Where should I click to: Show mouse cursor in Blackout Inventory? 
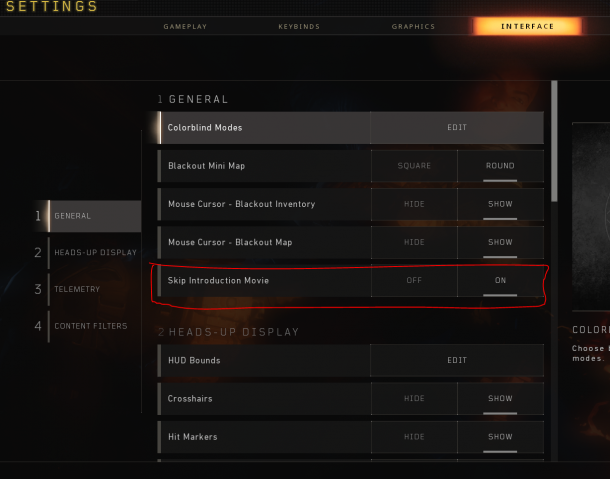500,204
